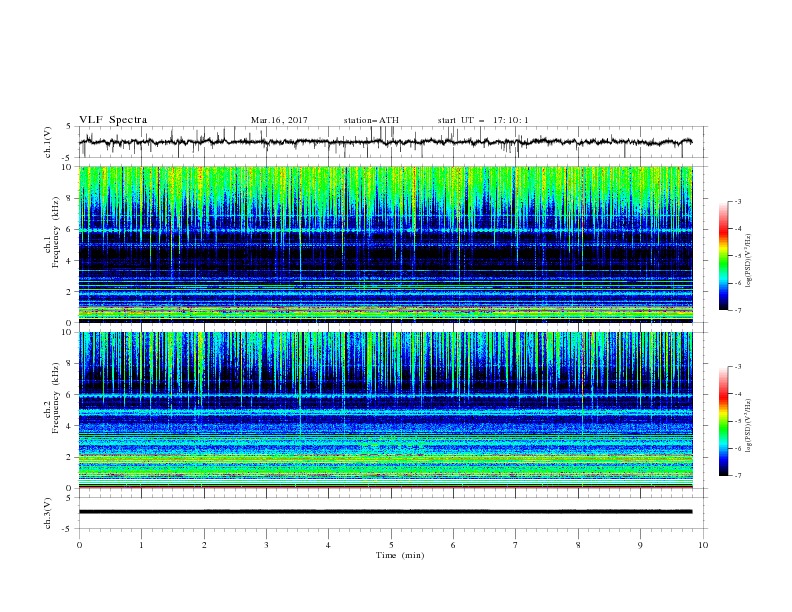Click the 'ch.1(V)' waveform axis label

[x=48, y=142]
